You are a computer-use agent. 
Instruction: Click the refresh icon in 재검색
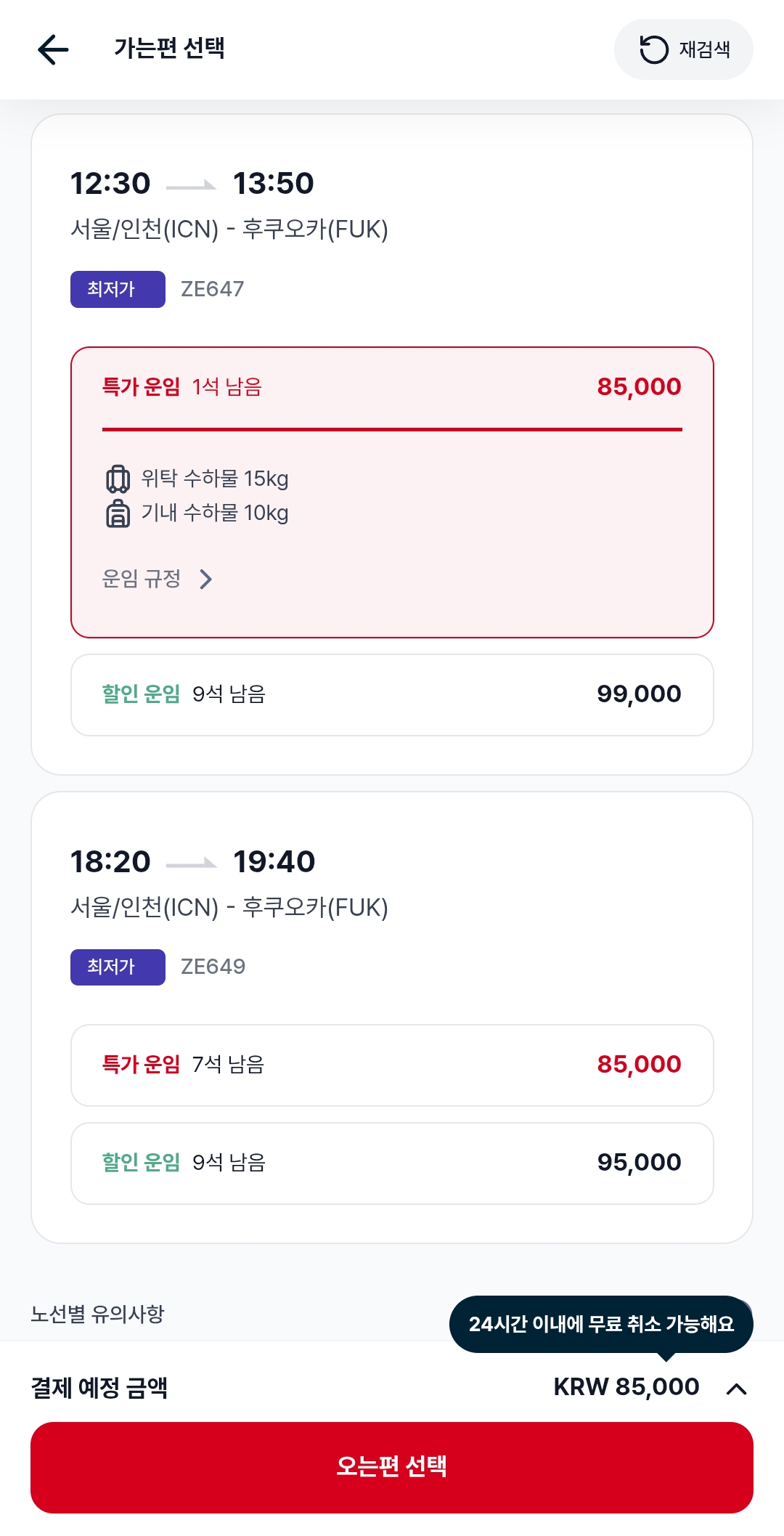[x=653, y=49]
